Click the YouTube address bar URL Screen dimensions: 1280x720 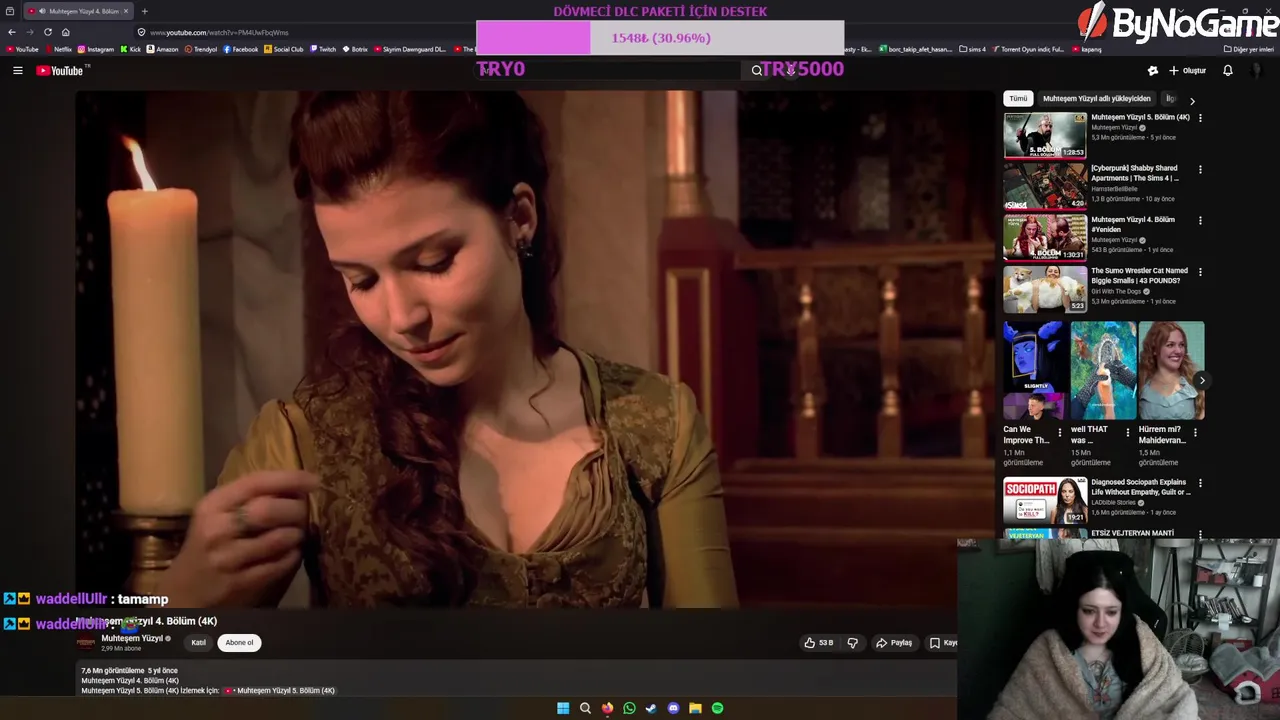(x=219, y=32)
